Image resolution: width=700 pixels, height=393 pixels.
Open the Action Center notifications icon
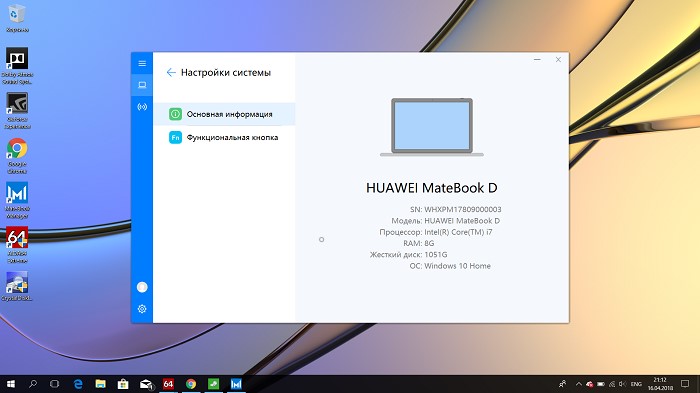[x=685, y=384]
